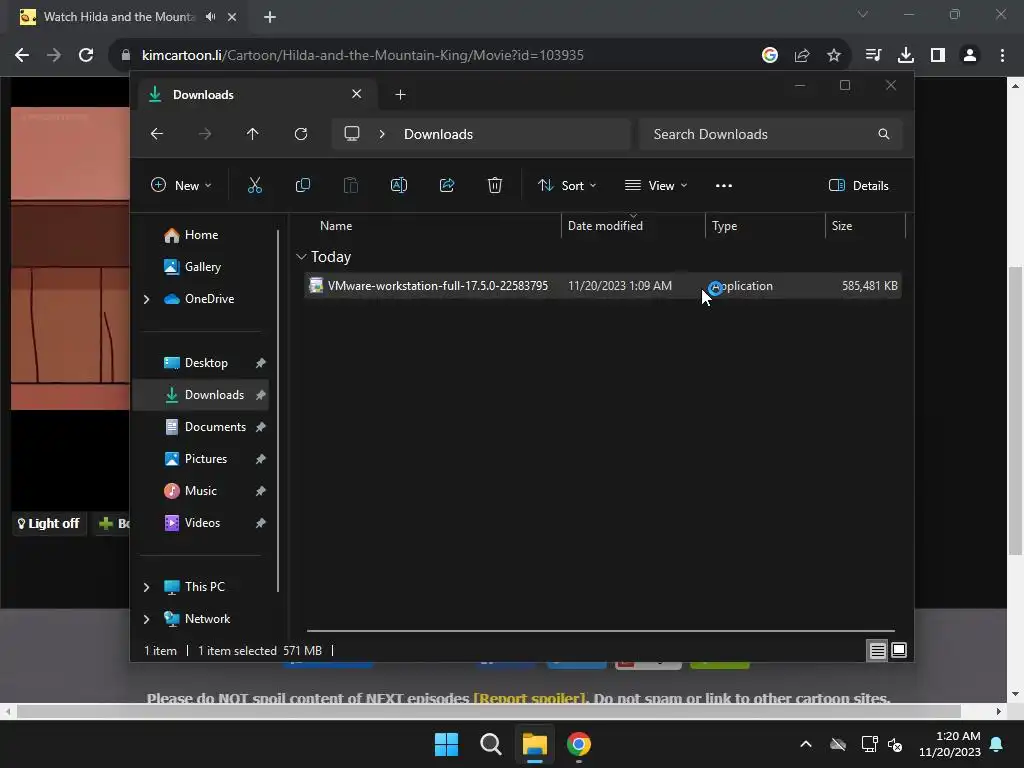This screenshot has width=1024, height=768.
Task: Open Gallery in the navigation pane
Action: [x=202, y=266]
